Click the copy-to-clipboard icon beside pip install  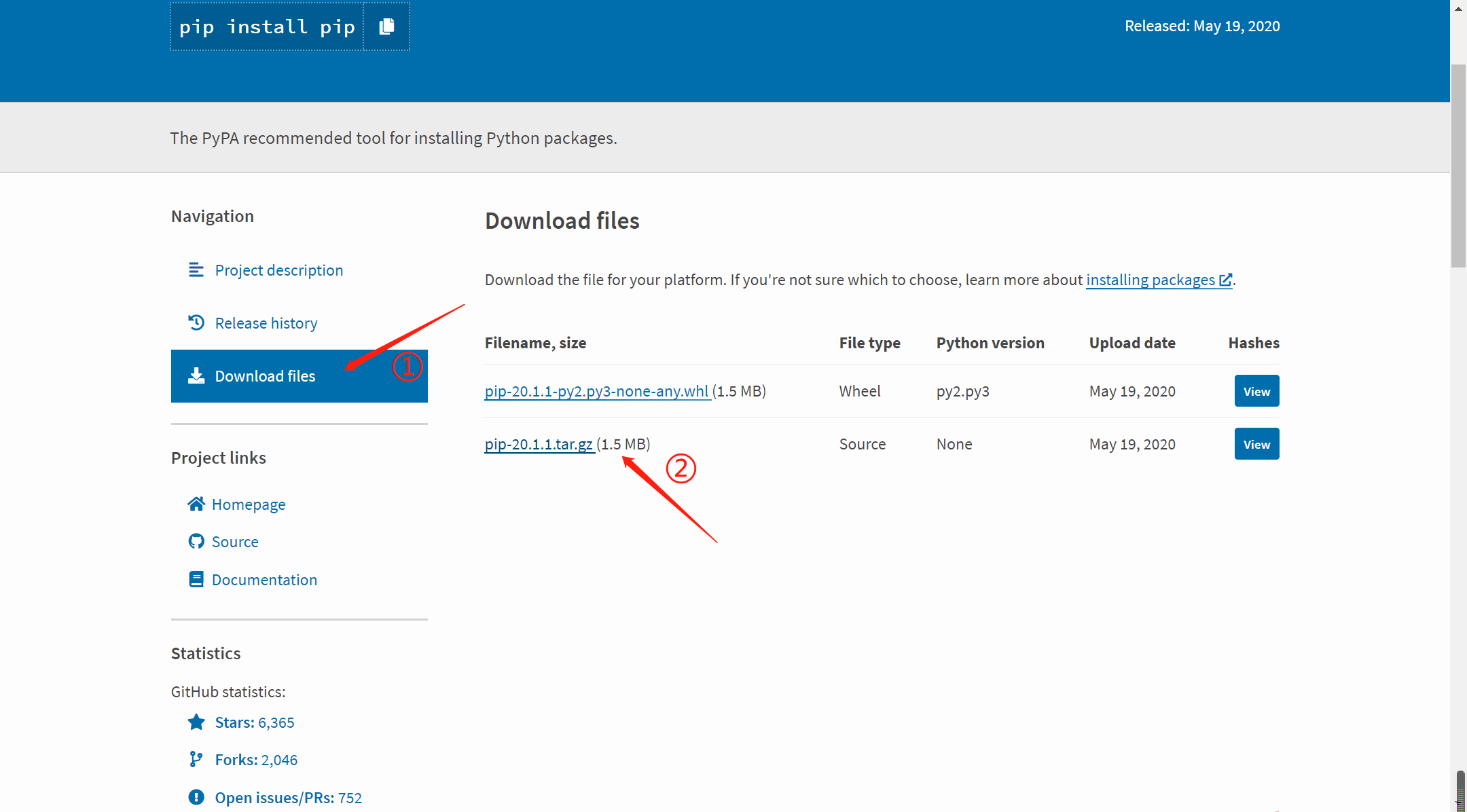(x=386, y=26)
